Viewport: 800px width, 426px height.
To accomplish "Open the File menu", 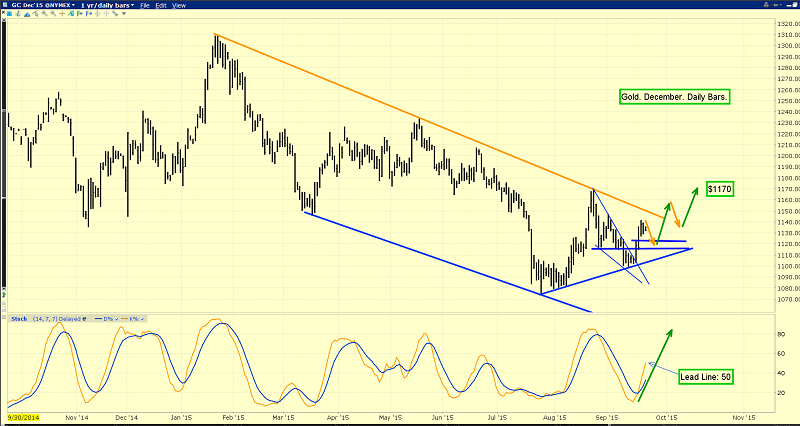I will click(x=145, y=5).
